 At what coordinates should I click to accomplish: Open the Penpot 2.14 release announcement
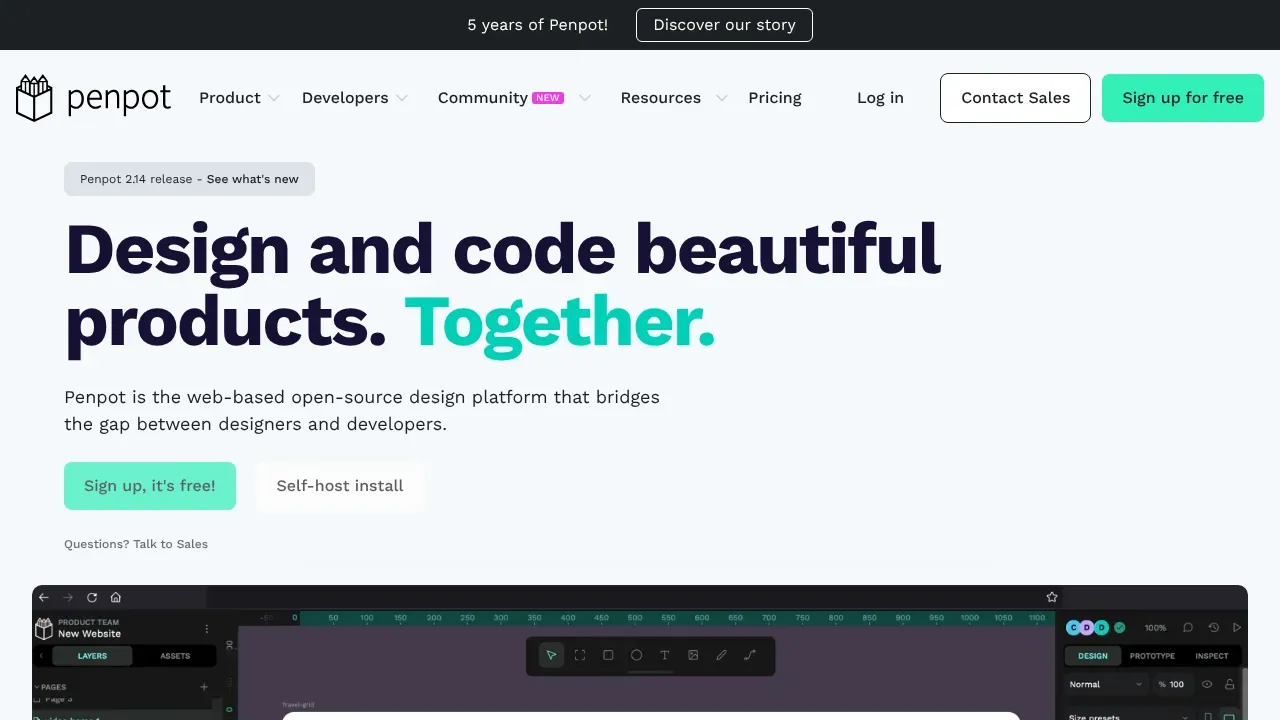(x=189, y=179)
